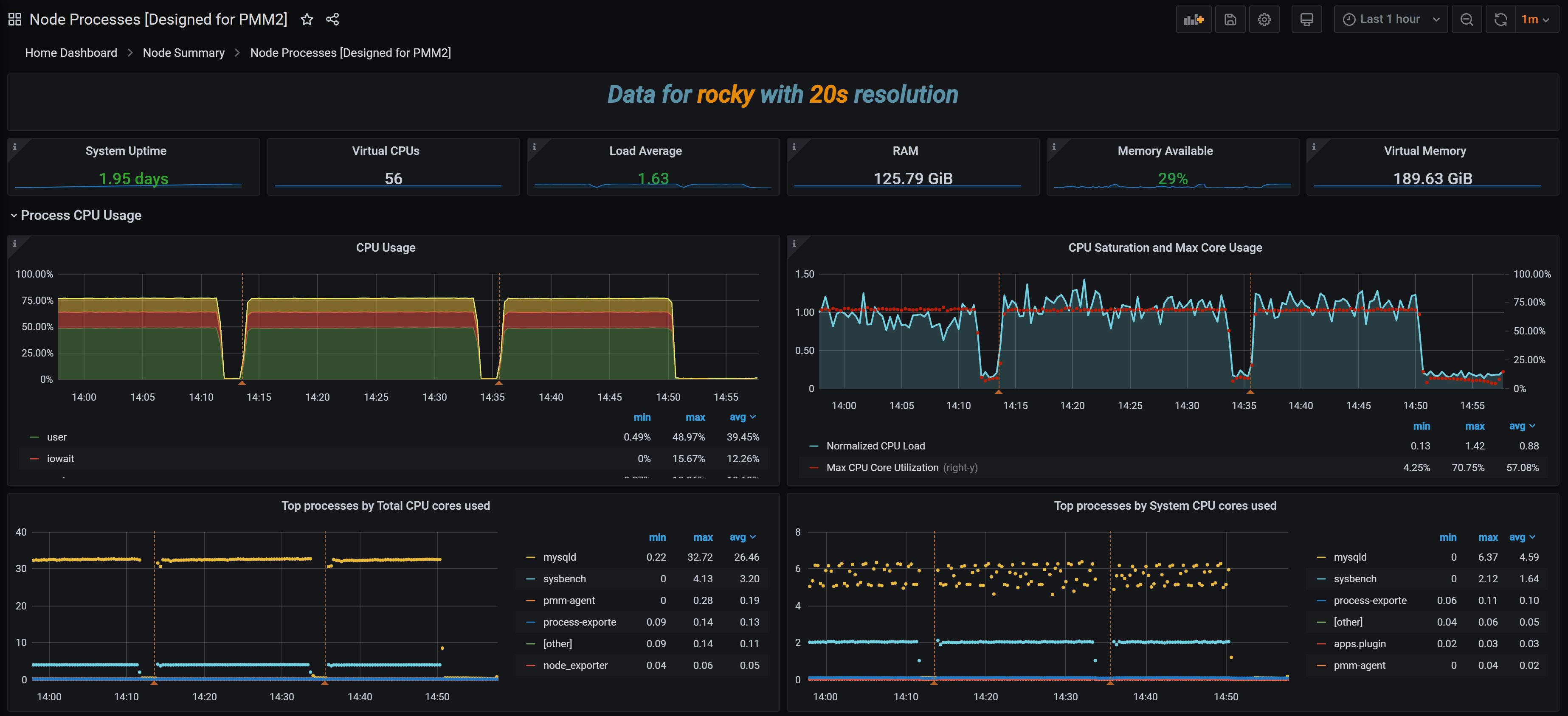Click the sysbench color swatch in the System CPU legend

click(1321, 579)
